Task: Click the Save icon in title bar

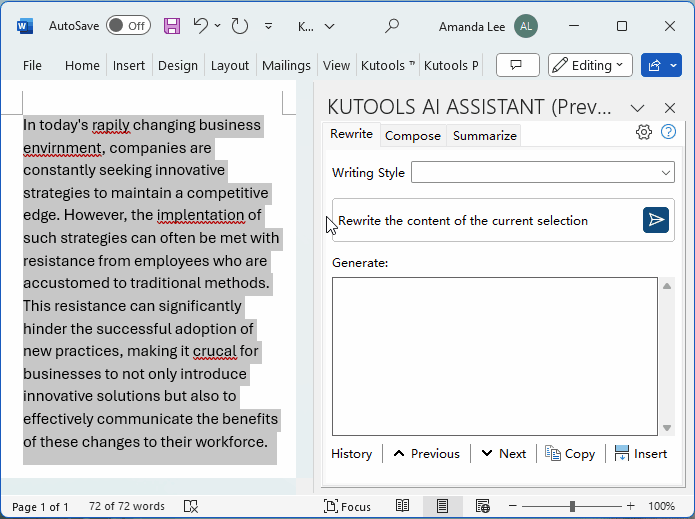Action: click(x=172, y=26)
